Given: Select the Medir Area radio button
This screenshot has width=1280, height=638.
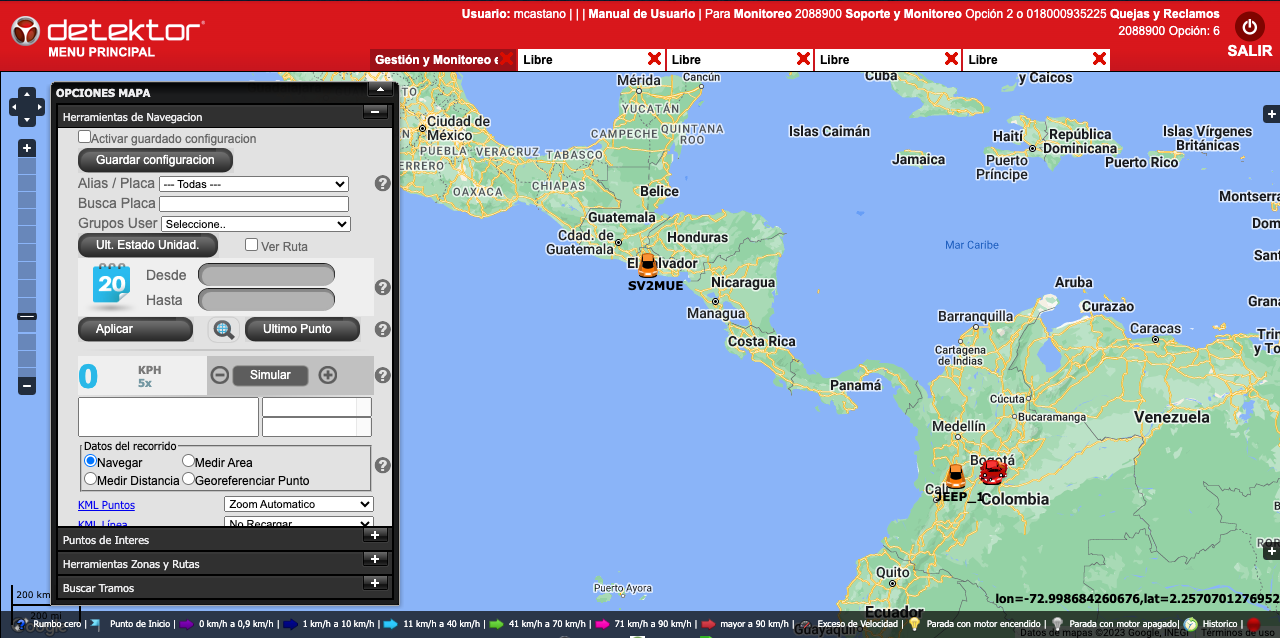Looking at the screenshot, I should pos(188,461).
